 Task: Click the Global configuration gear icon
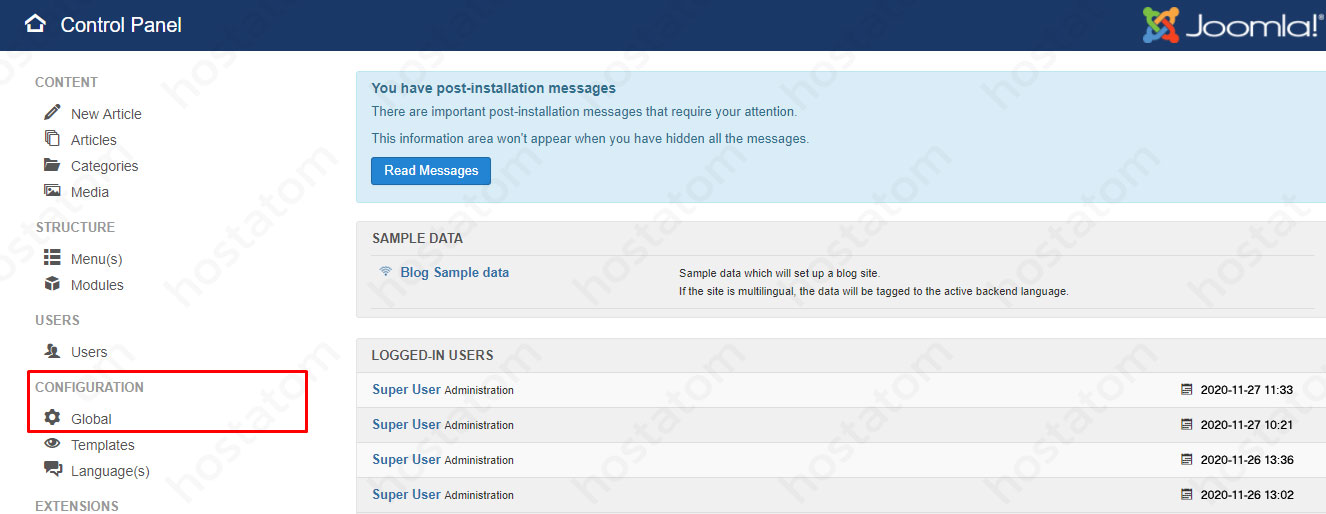[52, 418]
